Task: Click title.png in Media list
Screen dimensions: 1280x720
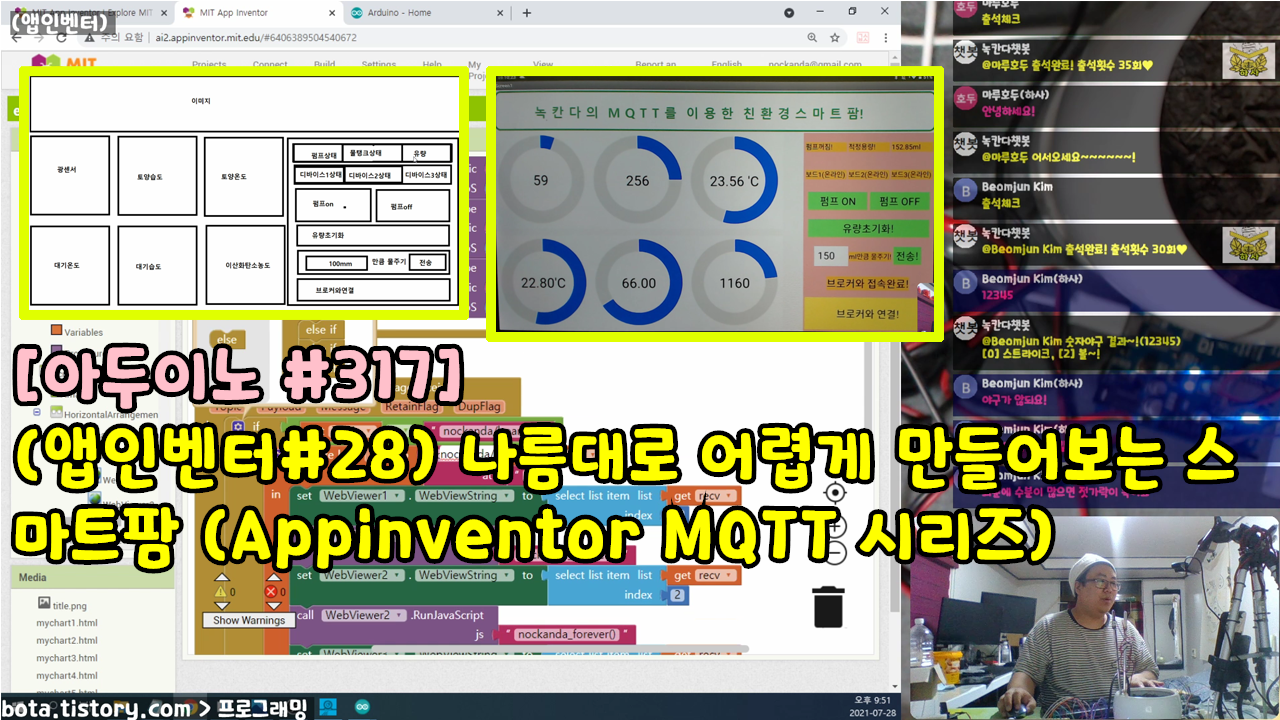Action: [69, 605]
